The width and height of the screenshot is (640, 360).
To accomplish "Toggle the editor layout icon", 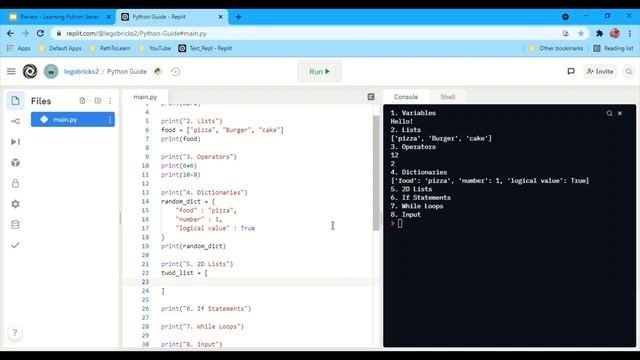I will (x=371, y=97).
